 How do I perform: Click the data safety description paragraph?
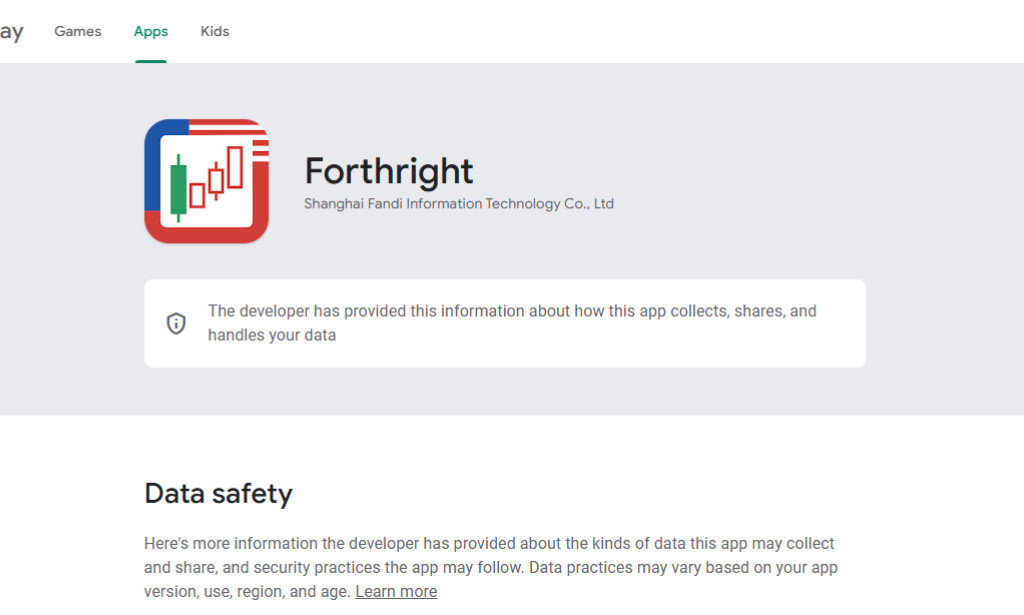click(490, 566)
